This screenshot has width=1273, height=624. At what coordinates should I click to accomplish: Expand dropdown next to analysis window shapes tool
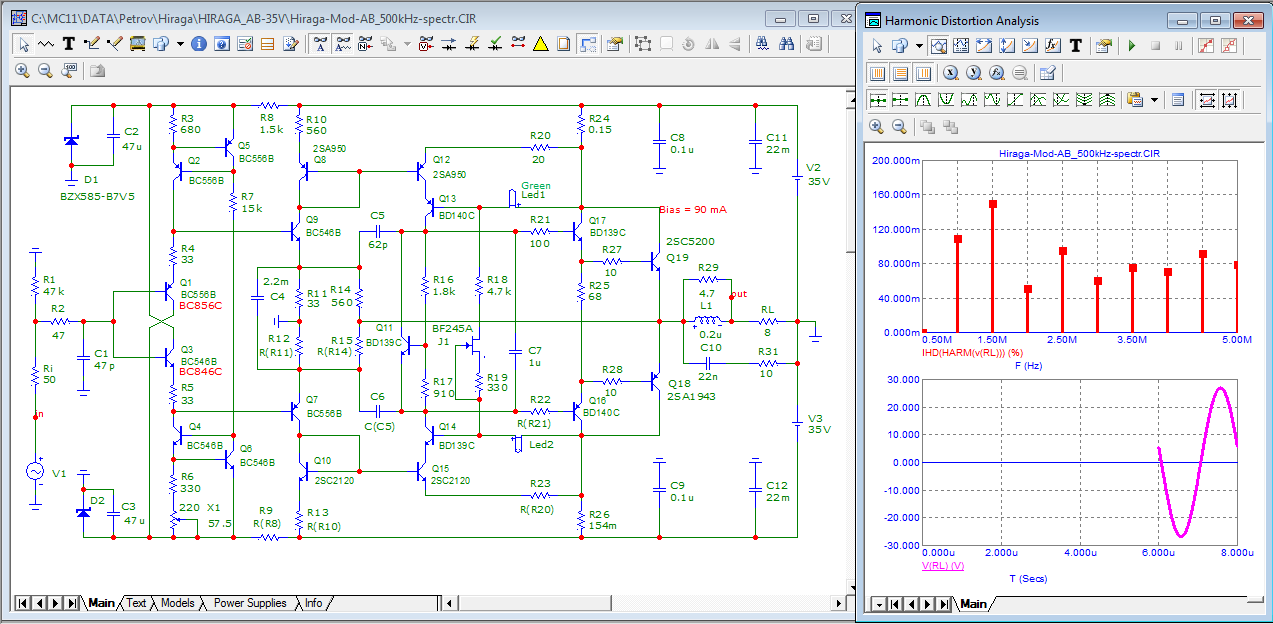pyautogui.click(x=918, y=46)
